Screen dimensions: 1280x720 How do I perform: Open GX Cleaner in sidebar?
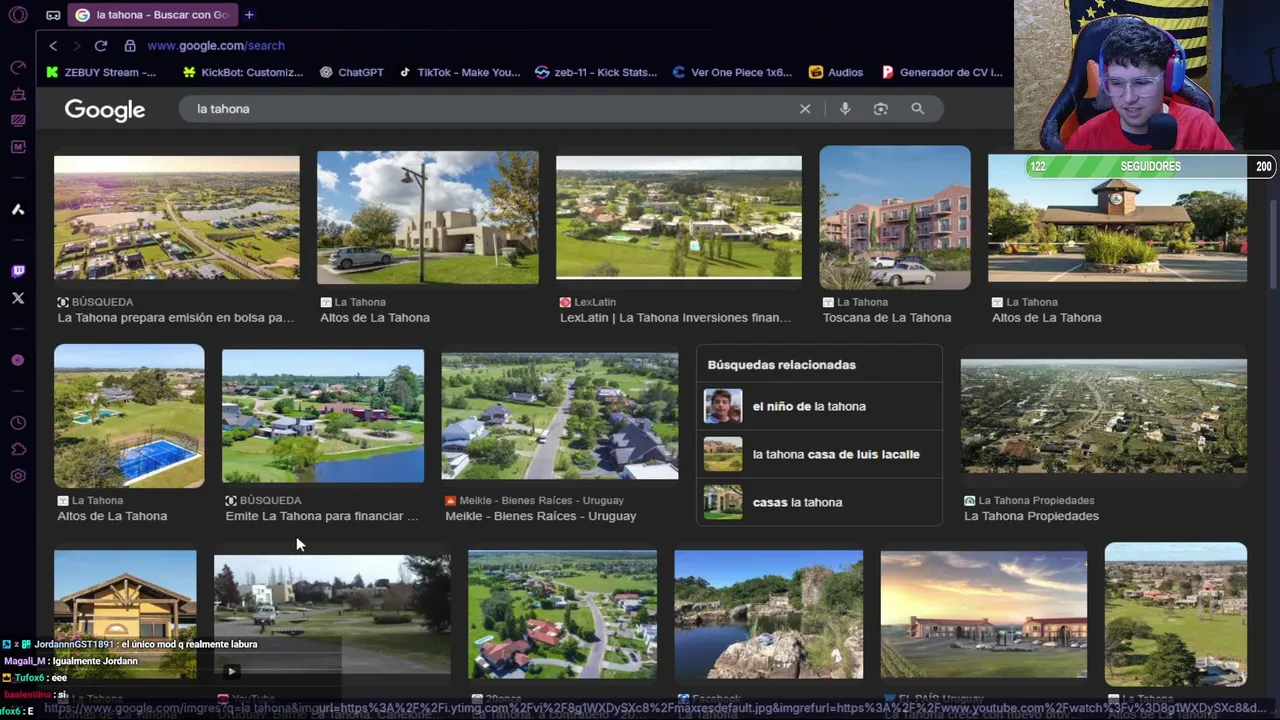[x=18, y=94]
